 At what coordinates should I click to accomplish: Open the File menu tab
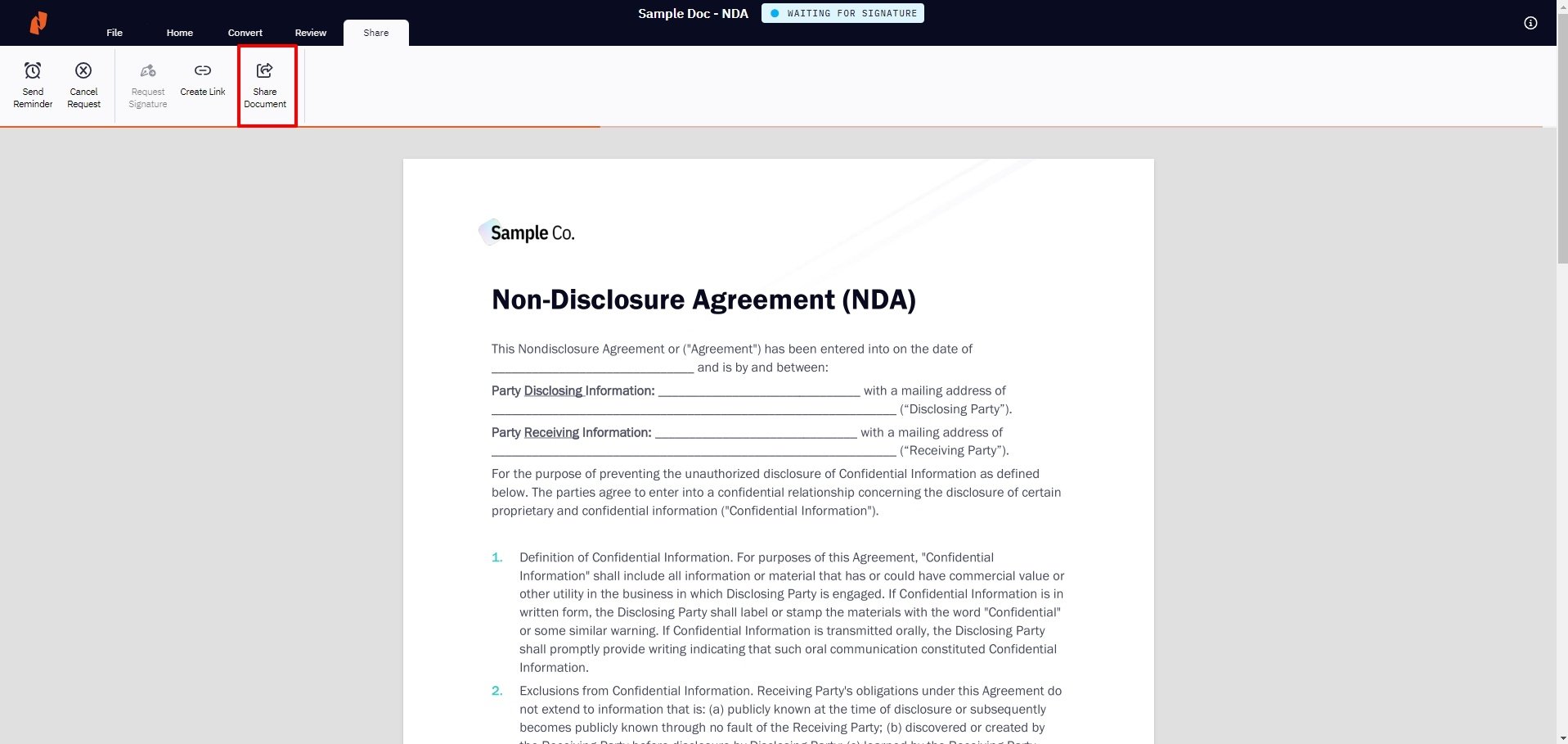tap(114, 33)
